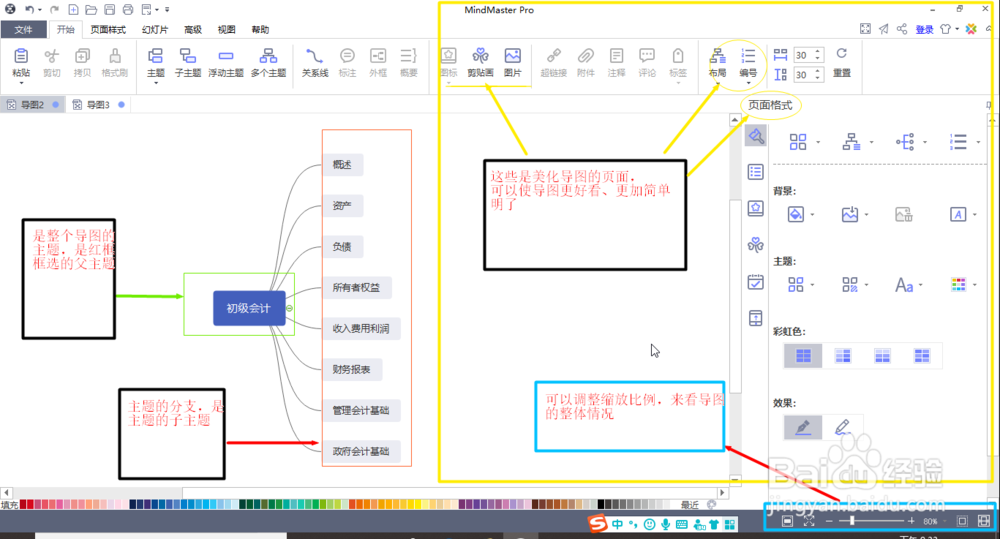Expand the Topic (主题) dropdown arrow
The width and height of the screenshot is (1000, 539).
[156, 83]
